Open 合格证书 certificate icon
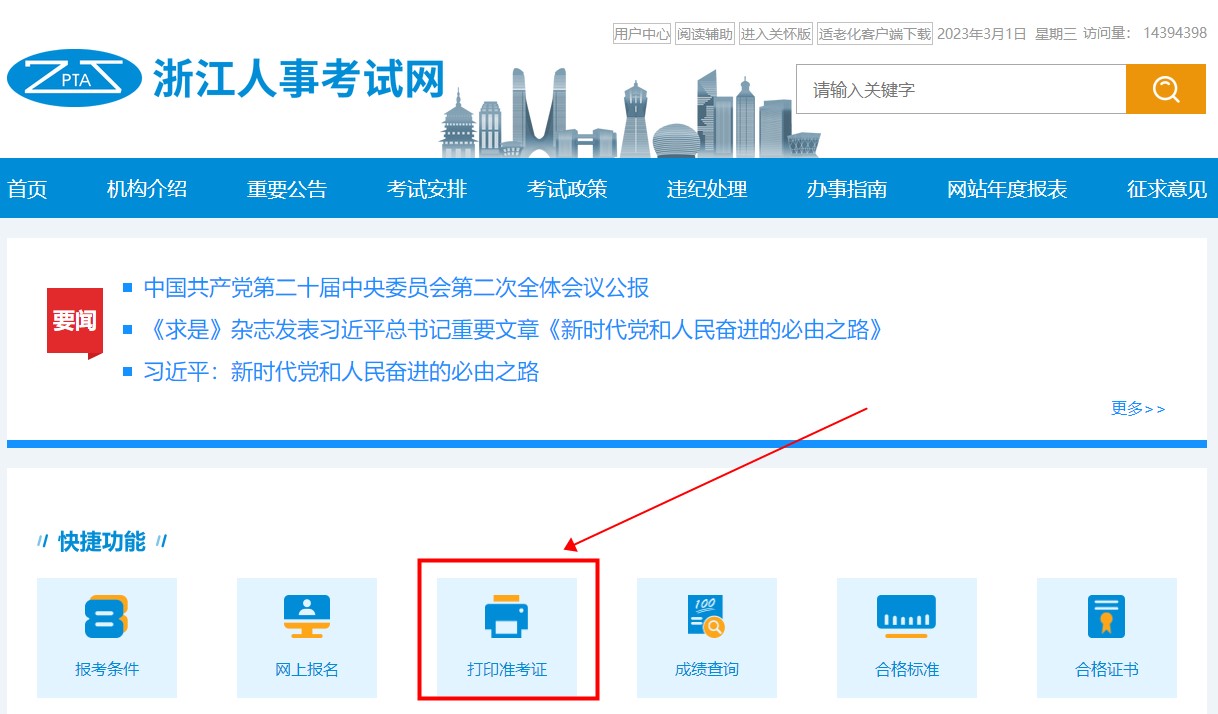Image resolution: width=1218 pixels, height=714 pixels. 1107,617
